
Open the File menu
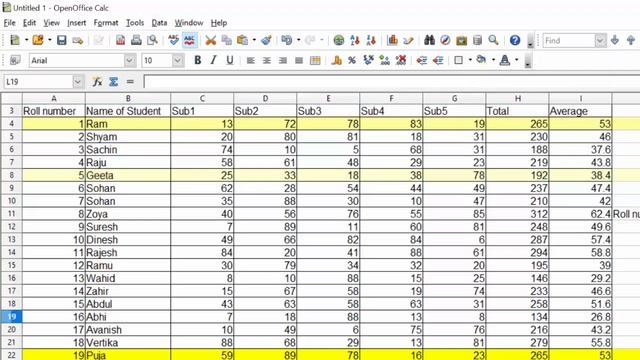pyautogui.click(x=9, y=23)
